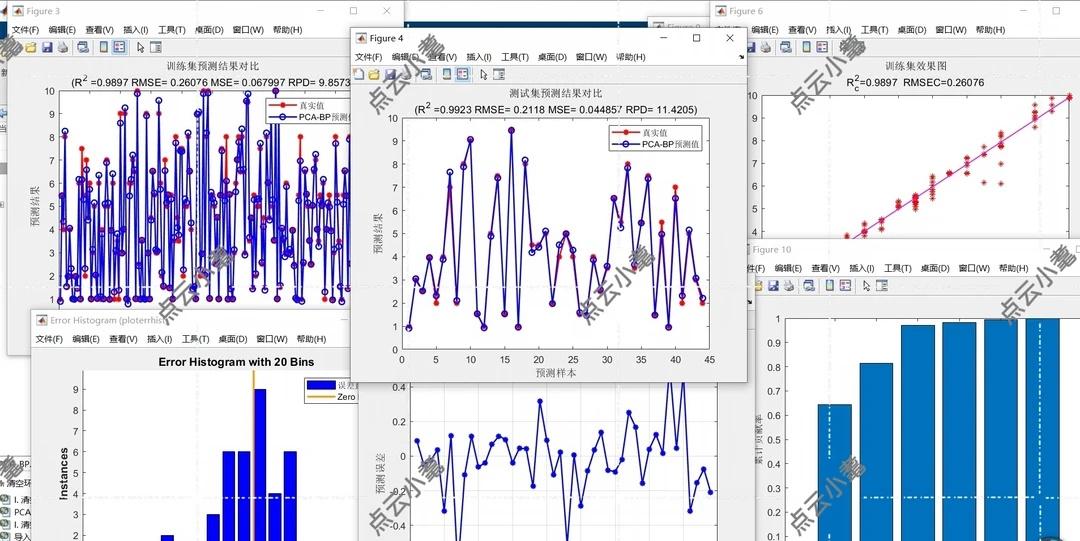Image resolution: width=1080 pixels, height=541 pixels.
Task: Open 查看(V) menu in Figure 3
Action: [x=99, y=30]
